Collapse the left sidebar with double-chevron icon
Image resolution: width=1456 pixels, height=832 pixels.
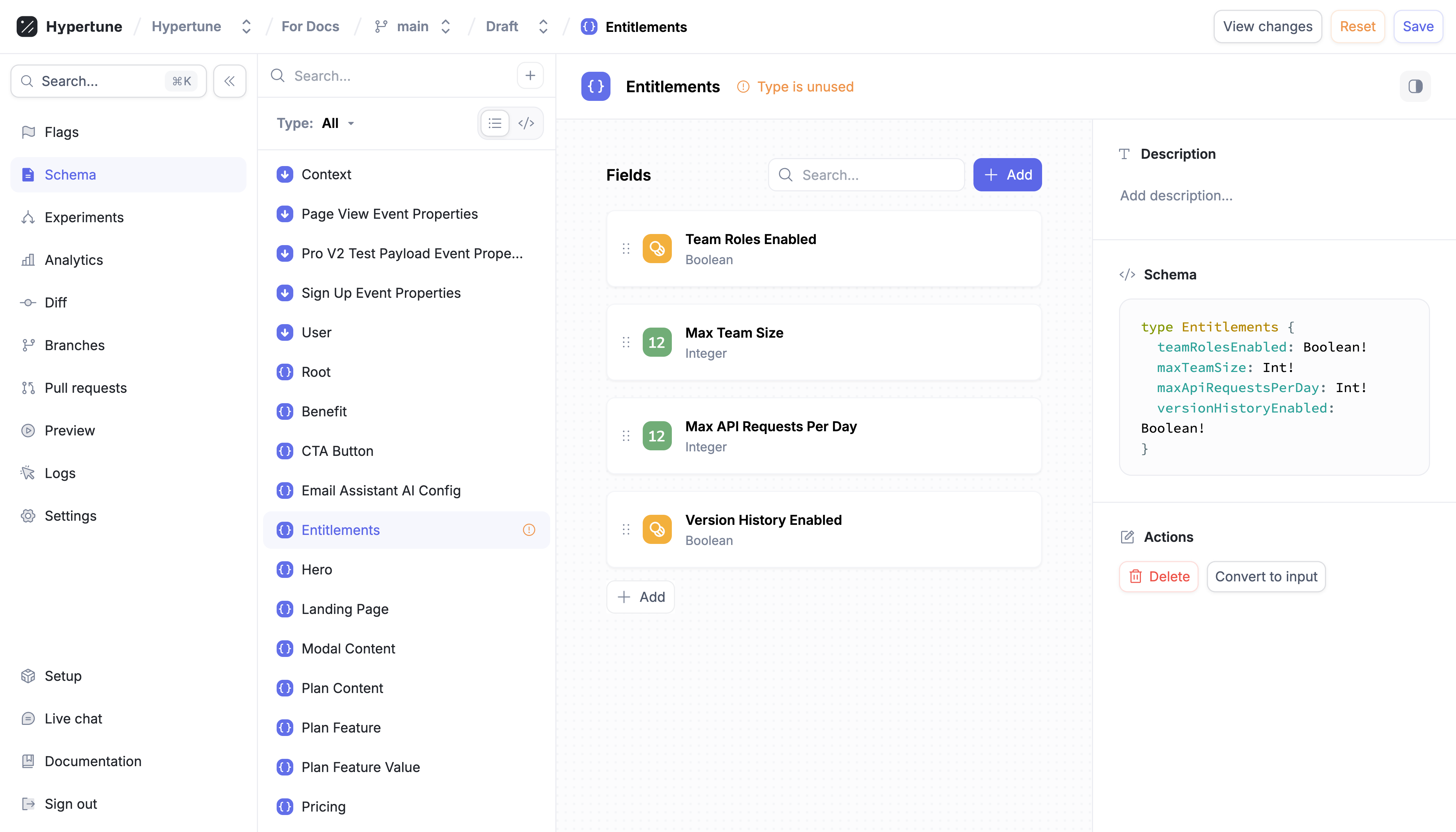(x=230, y=81)
